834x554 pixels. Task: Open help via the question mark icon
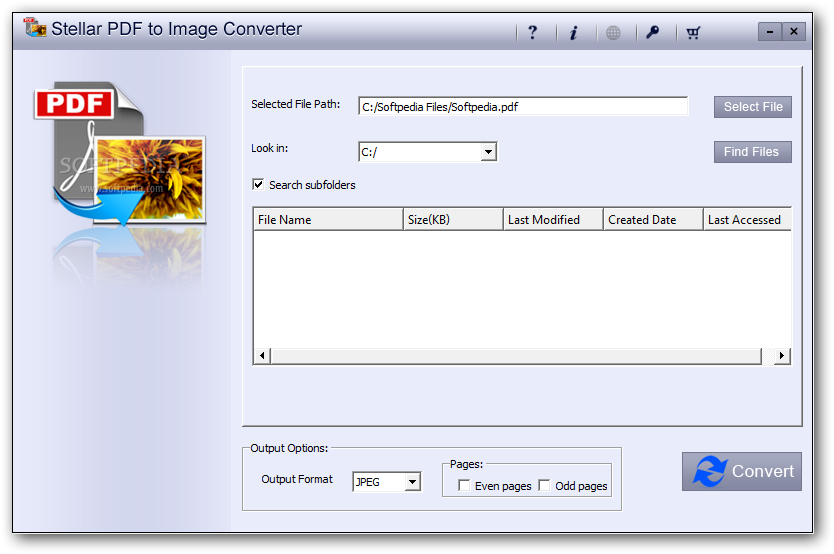(x=532, y=33)
